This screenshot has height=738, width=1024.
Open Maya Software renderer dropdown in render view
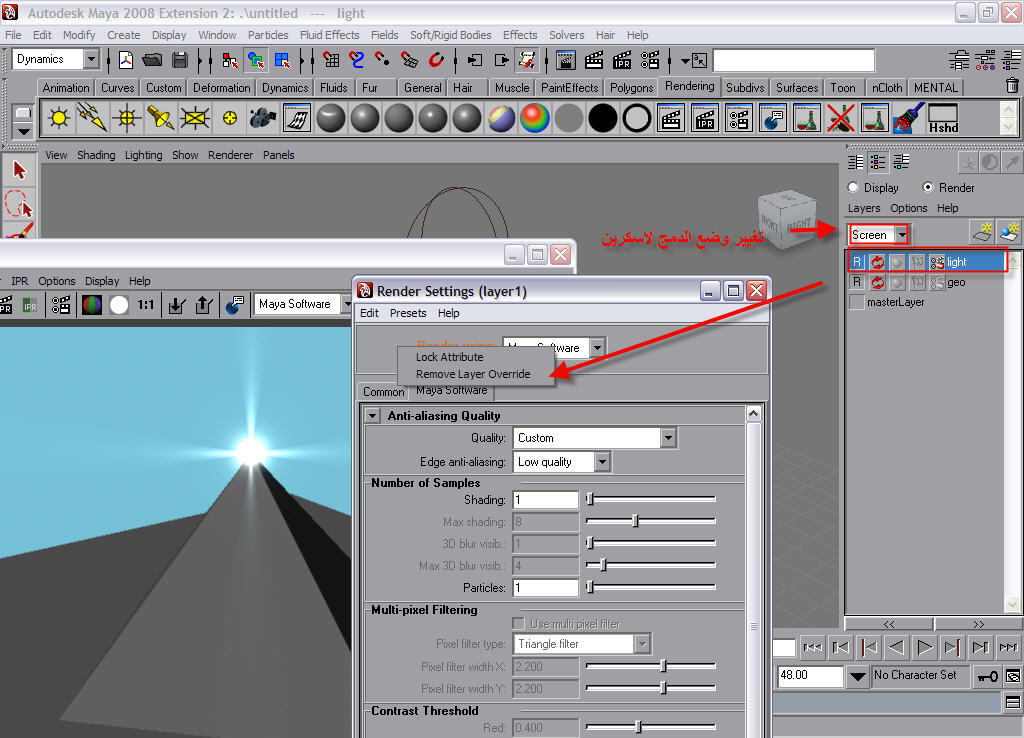tap(347, 304)
